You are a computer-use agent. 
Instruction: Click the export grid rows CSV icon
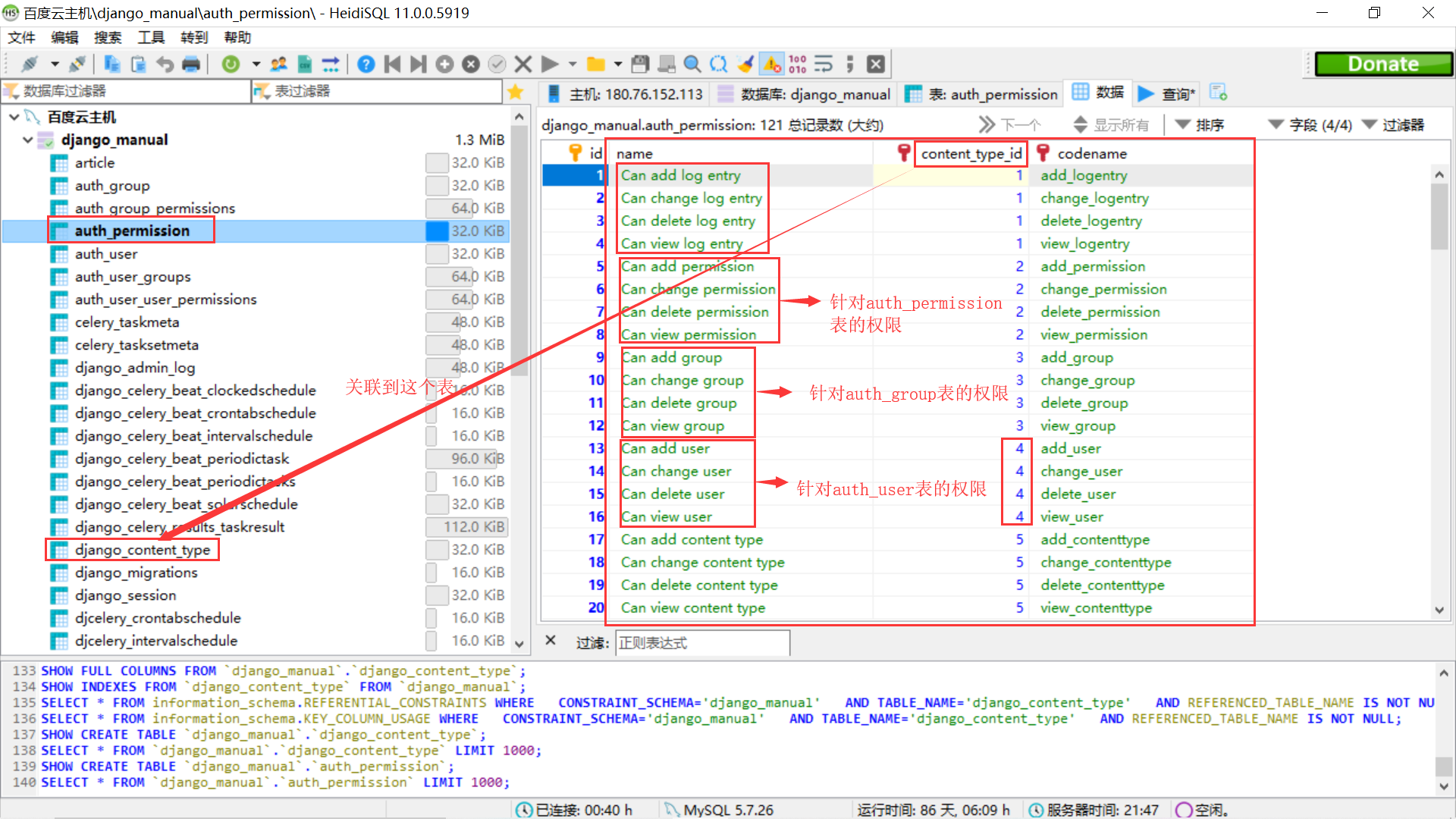pos(305,64)
